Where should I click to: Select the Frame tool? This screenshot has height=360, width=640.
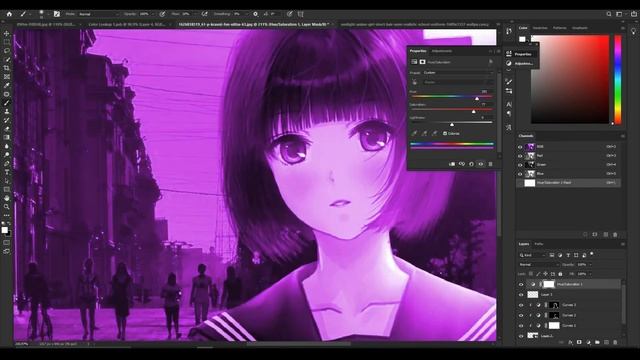pyautogui.click(x=7, y=77)
